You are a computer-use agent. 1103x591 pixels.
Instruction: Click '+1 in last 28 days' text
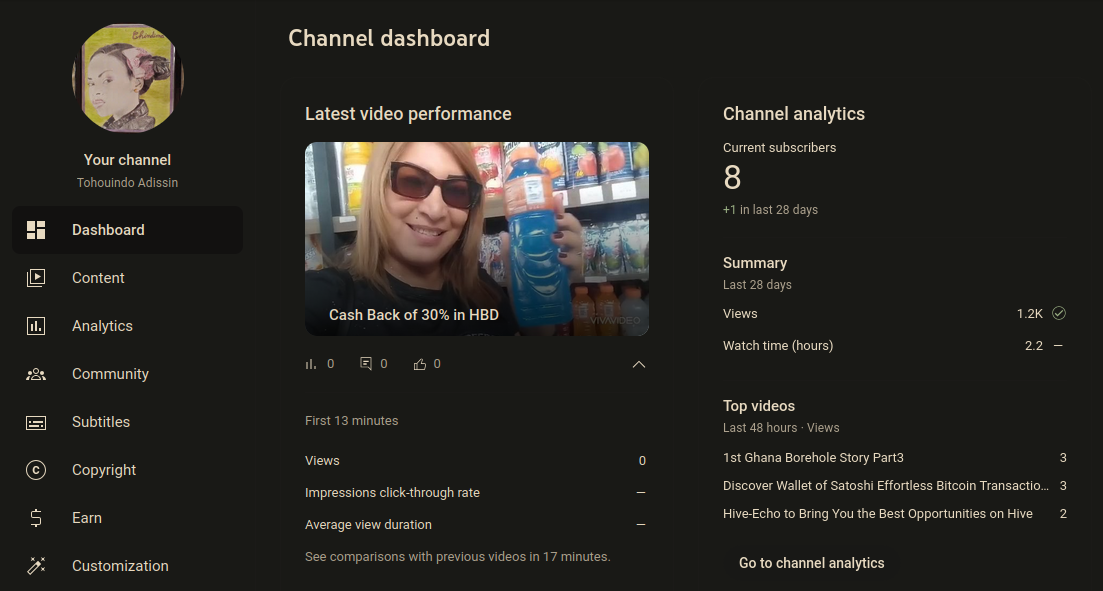(x=770, y=210)
